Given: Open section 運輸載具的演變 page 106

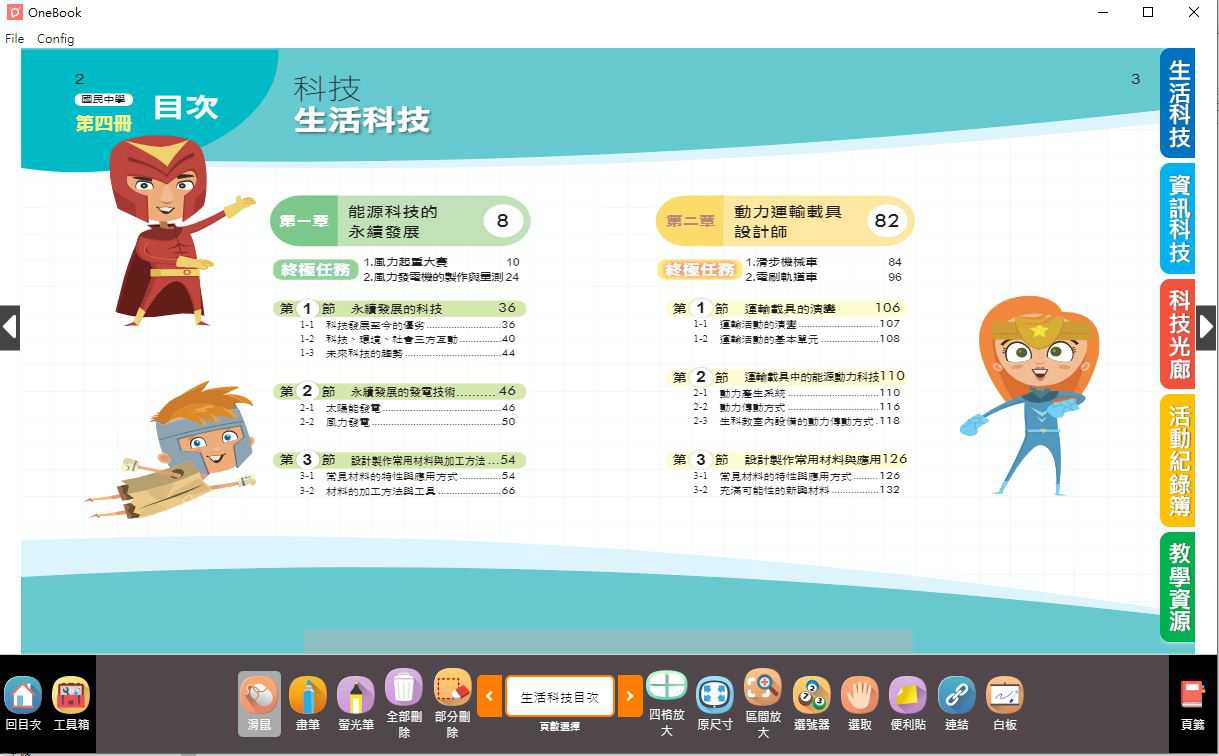Looking at the screenshot, I should click(786, 308).
